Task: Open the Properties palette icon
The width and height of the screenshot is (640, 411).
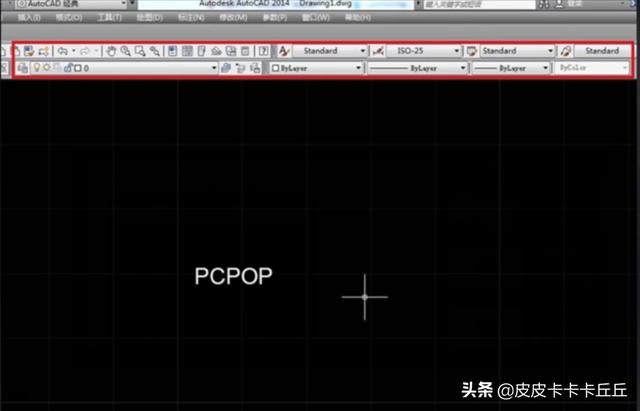Action: (172, 51)
